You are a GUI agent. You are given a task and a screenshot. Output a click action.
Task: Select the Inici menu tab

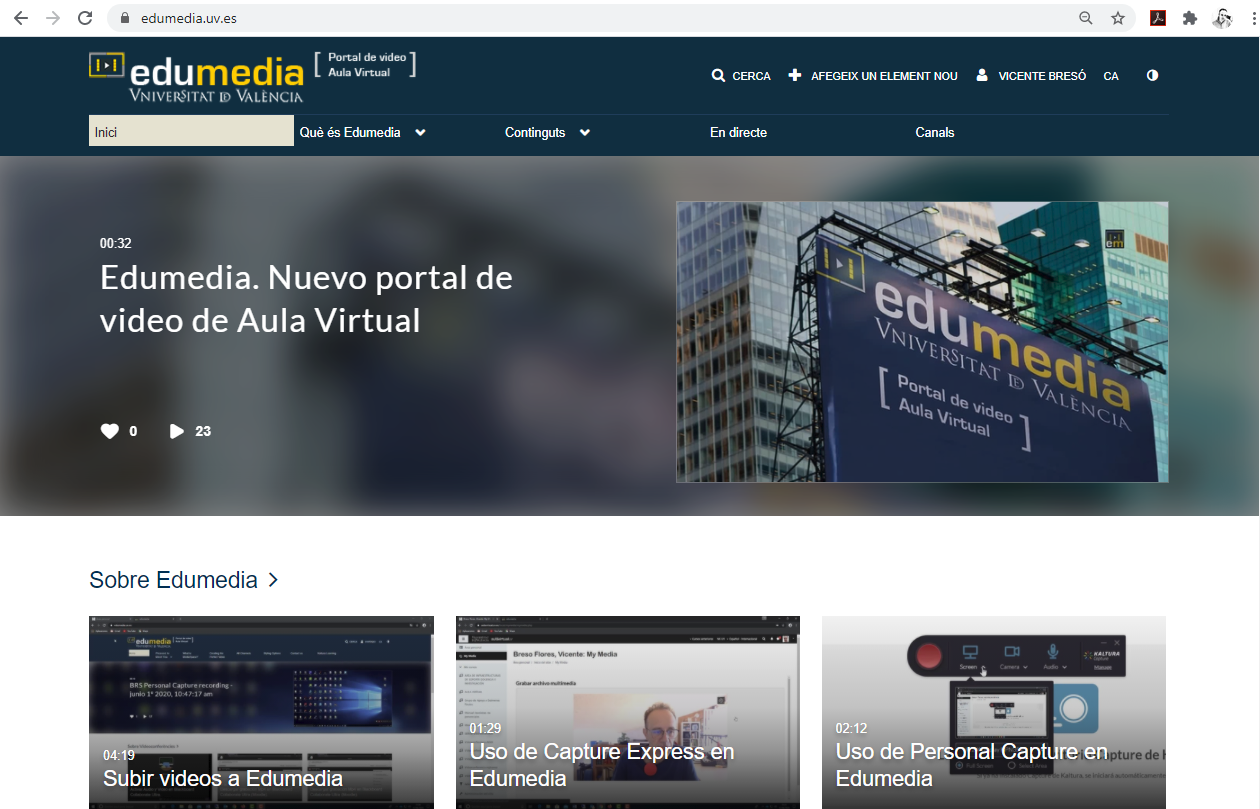pyautogui.click(x=191, y=132)
